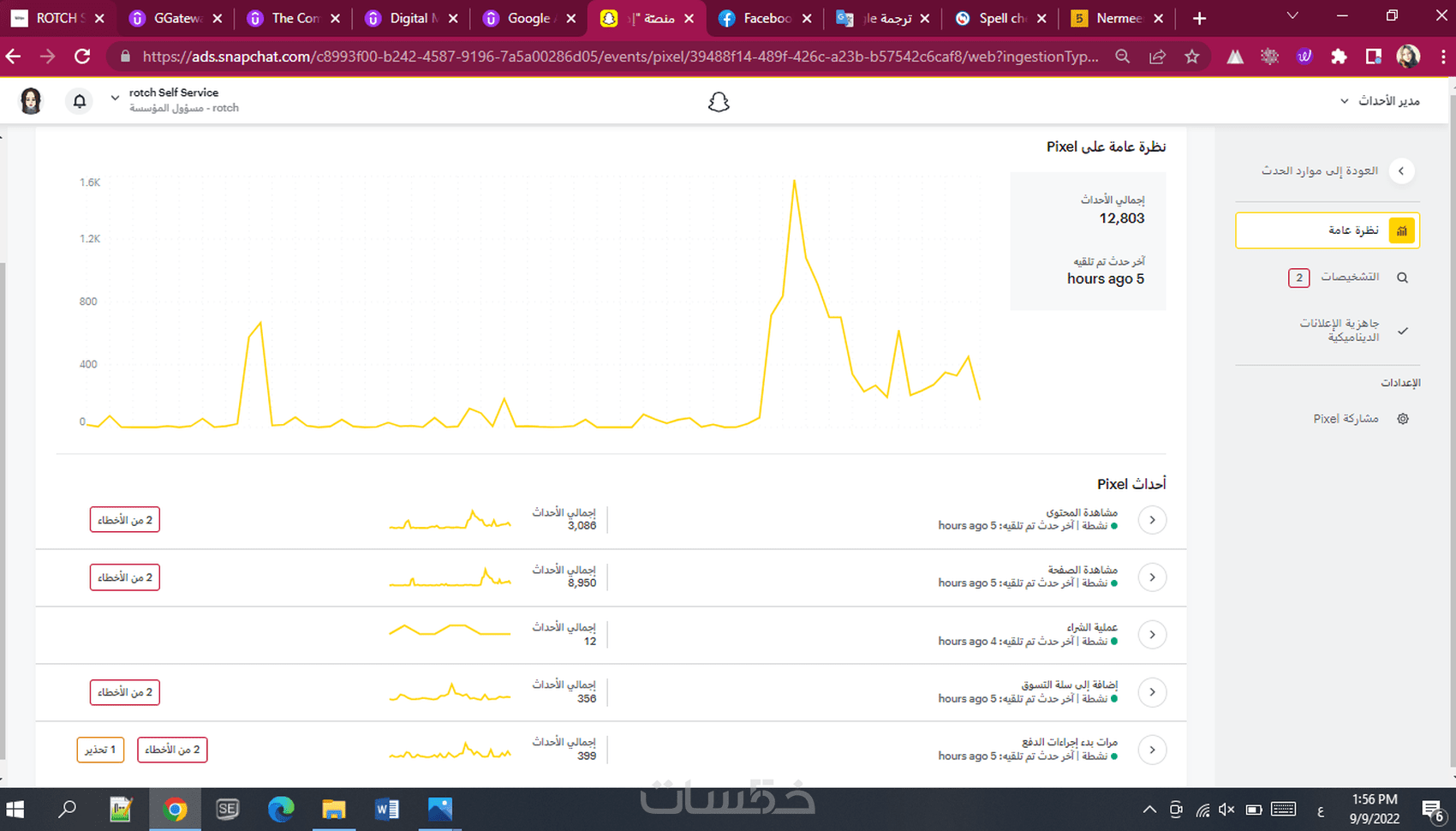Expand the rotch Self Service account dropdown
This screenshot has width=1456, height=831.
(115, 99)
